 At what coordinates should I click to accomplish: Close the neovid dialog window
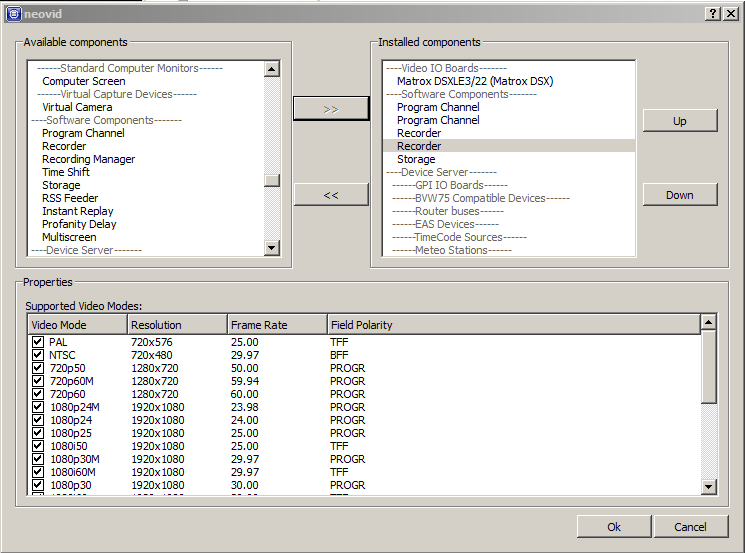pos(731,14)
